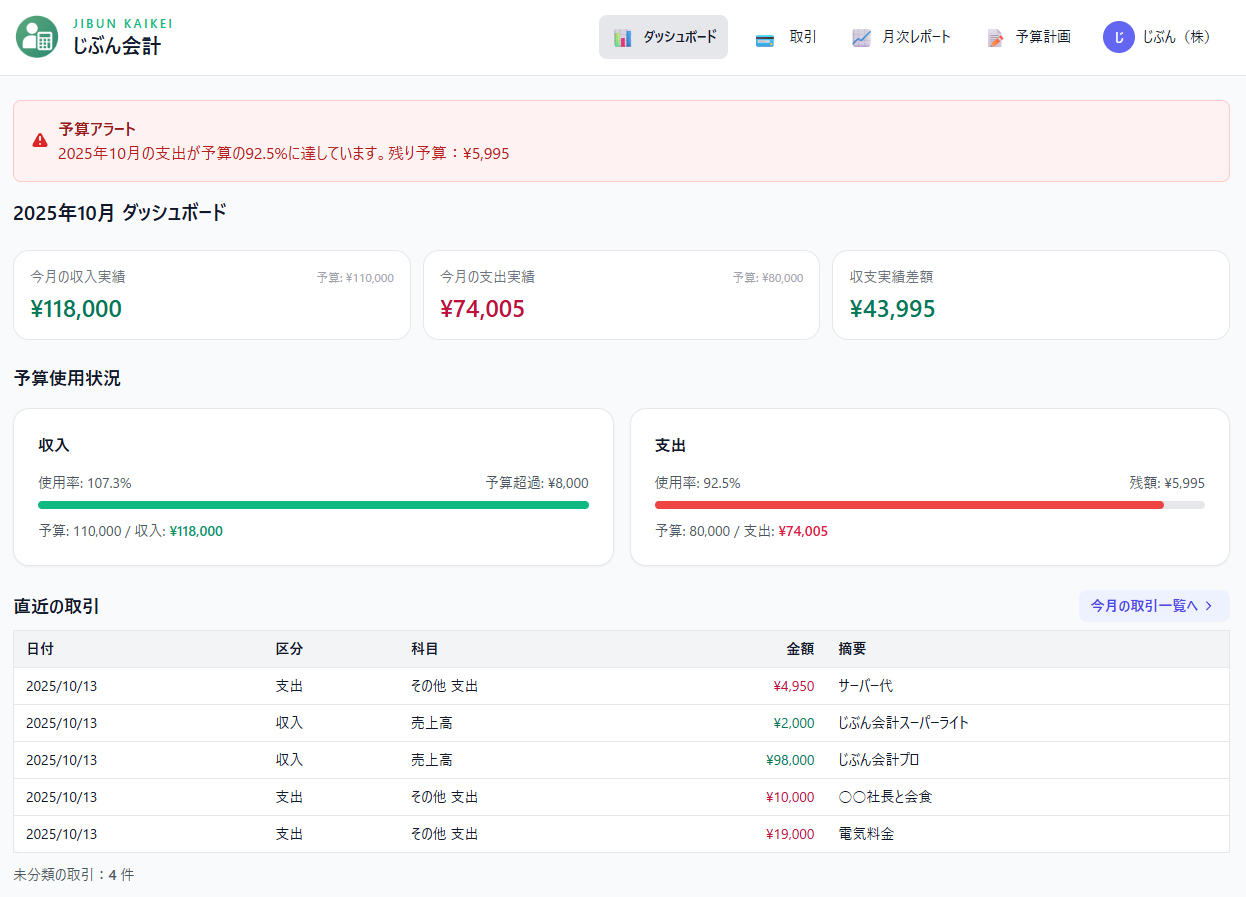
Task: Click the 今月の支出実績 summary card
Action: (621, 295)
